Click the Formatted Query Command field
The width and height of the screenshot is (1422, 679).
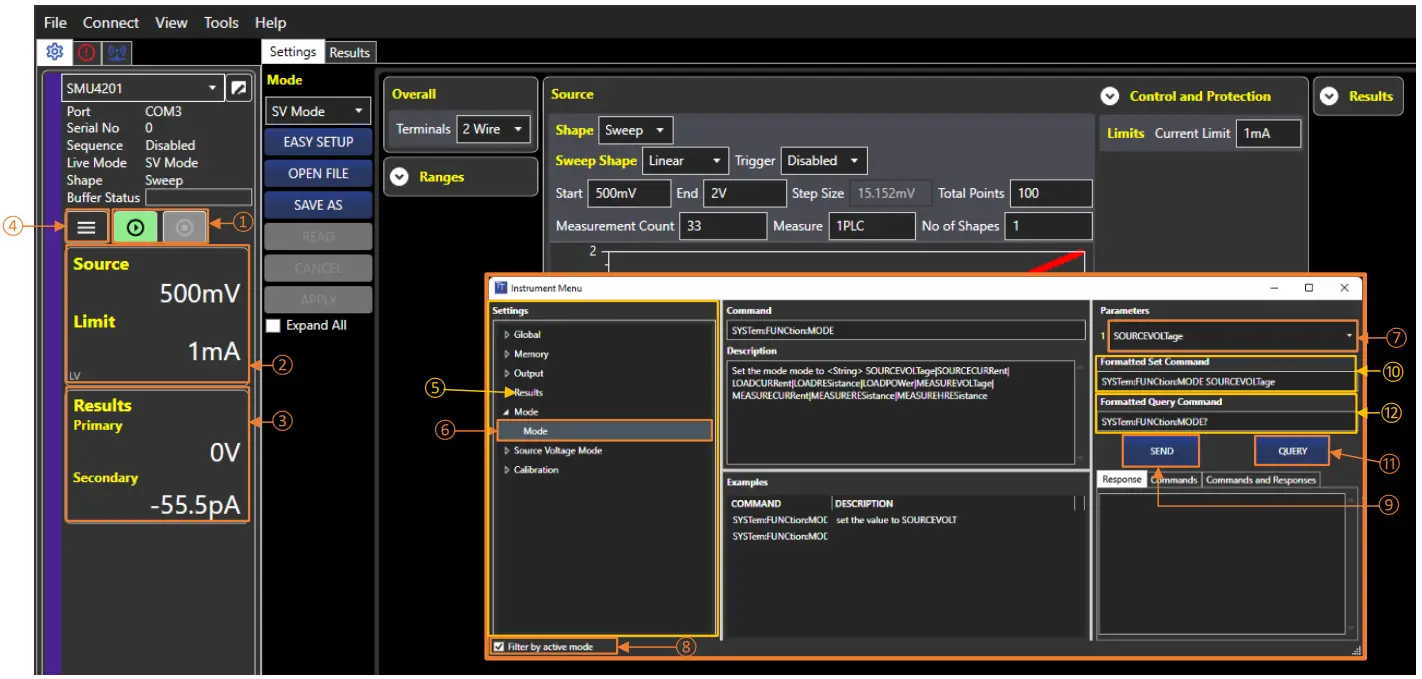coord(1228,422)
